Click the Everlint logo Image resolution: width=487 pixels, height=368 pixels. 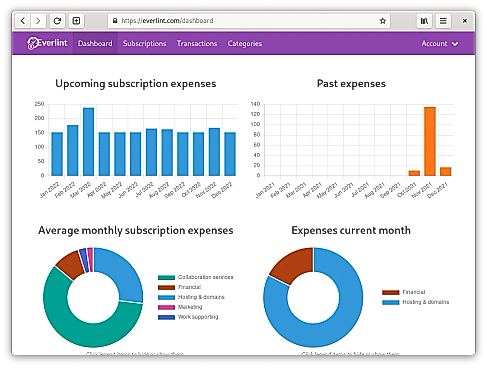click(47, 43)
